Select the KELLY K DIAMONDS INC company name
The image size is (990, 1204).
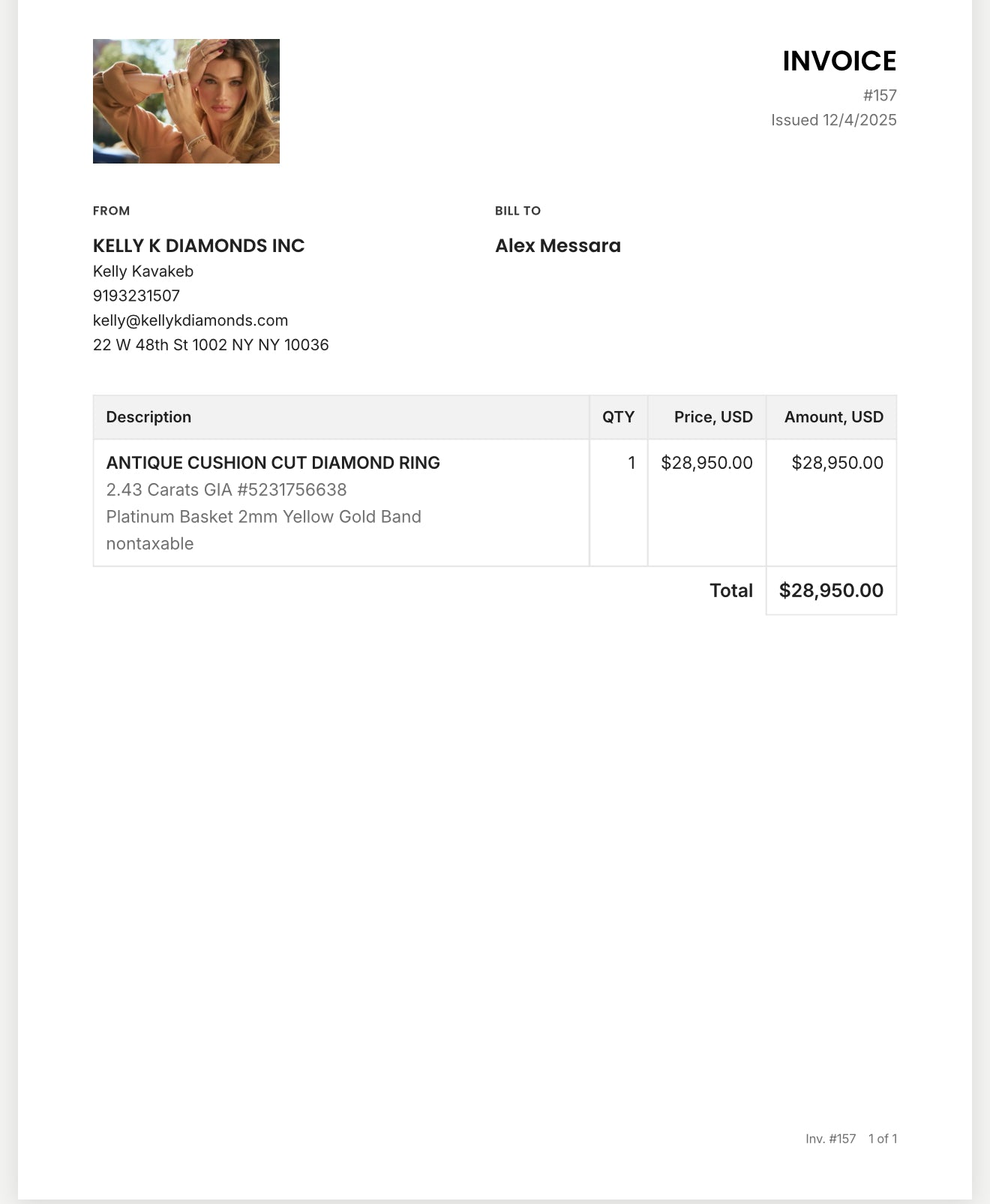(x=199, y=246)
